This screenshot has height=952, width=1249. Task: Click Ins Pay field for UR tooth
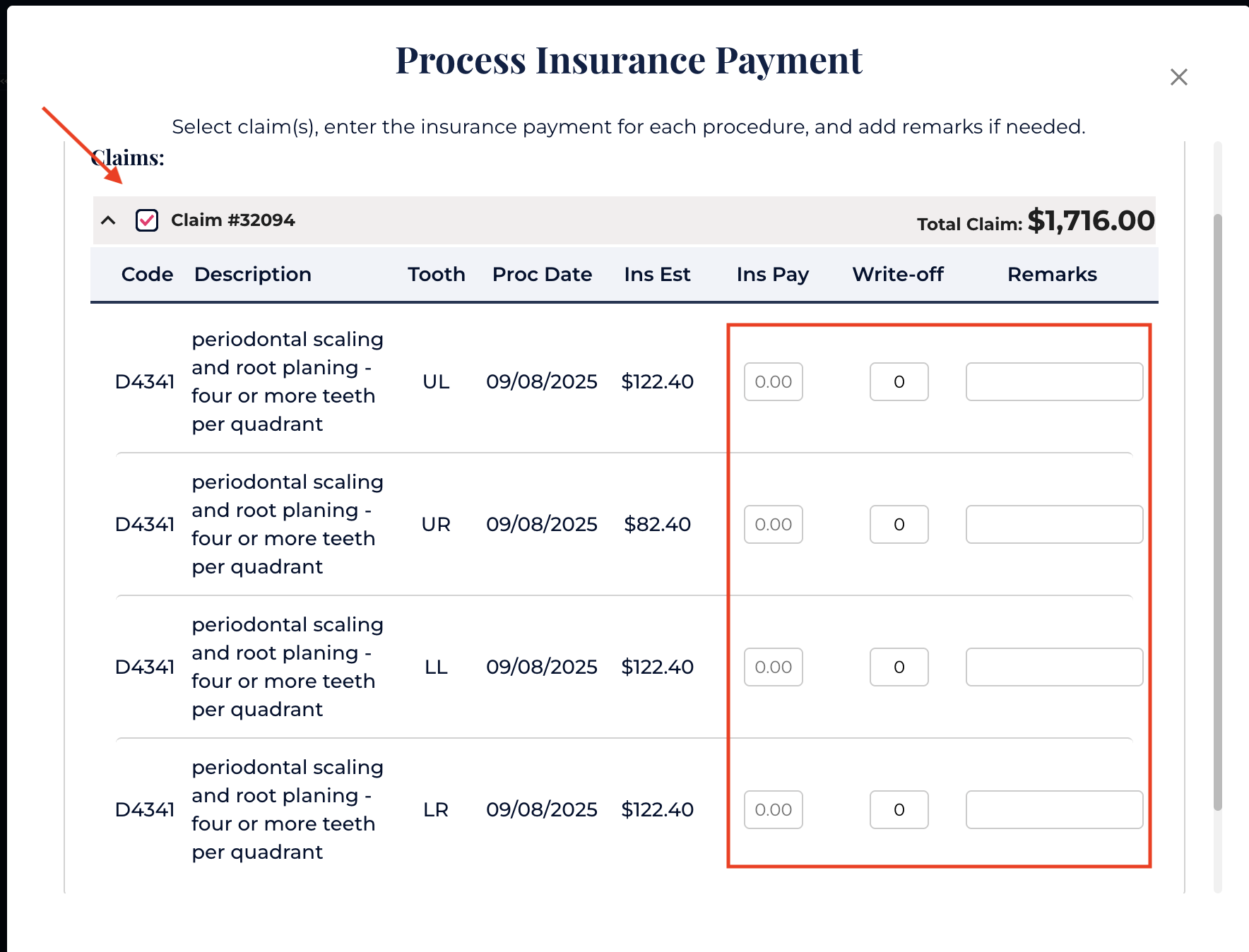pos(773,525)
